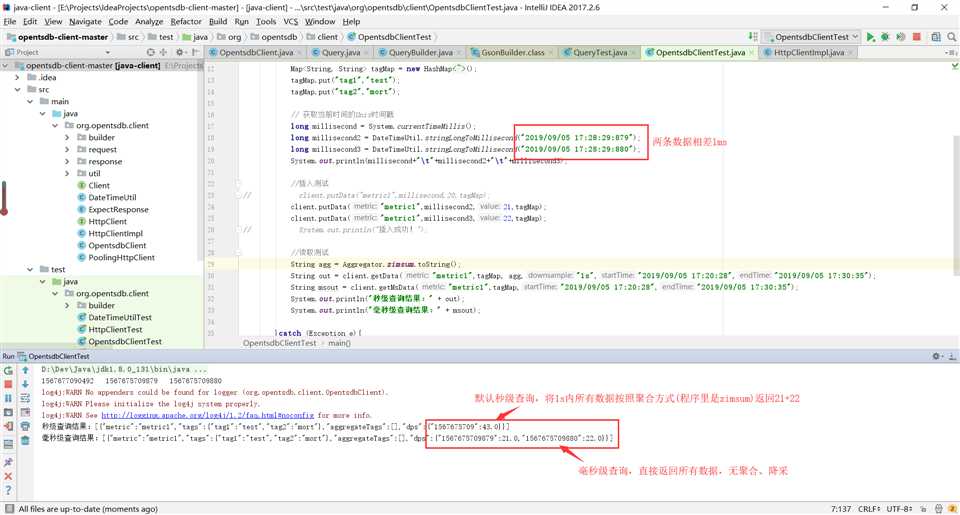
Task: Open Help question mark in Run panel
Action: point(9,490)
